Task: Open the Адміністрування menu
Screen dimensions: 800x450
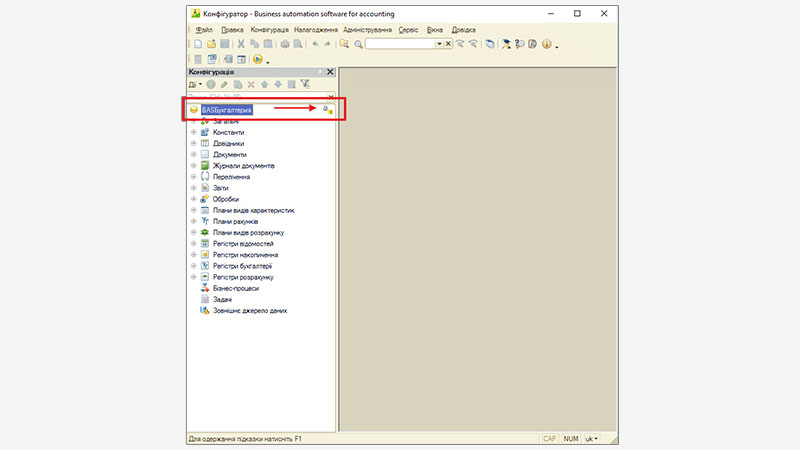Action: (369, 30)
